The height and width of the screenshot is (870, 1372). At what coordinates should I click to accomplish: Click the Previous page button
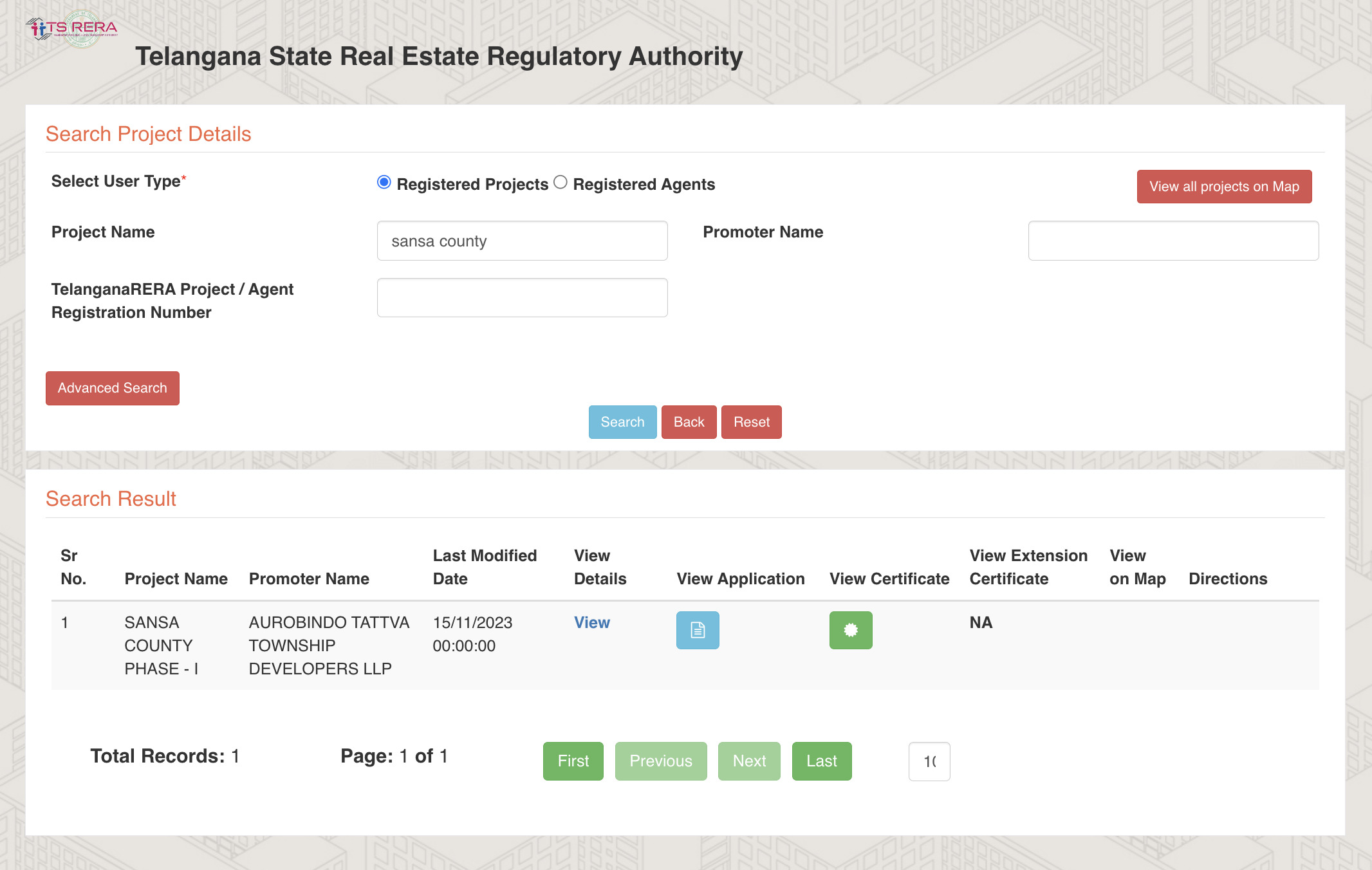[660, 761]
